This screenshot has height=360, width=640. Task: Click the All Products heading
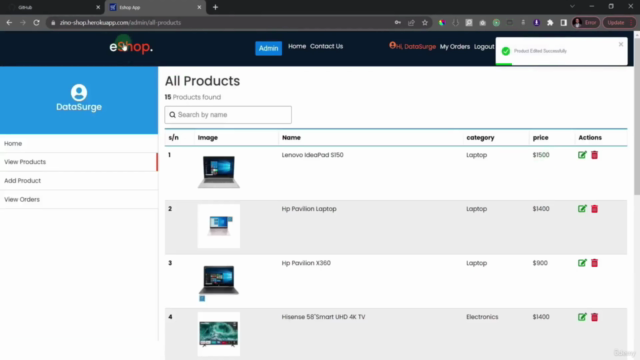[x=202, y=81]
